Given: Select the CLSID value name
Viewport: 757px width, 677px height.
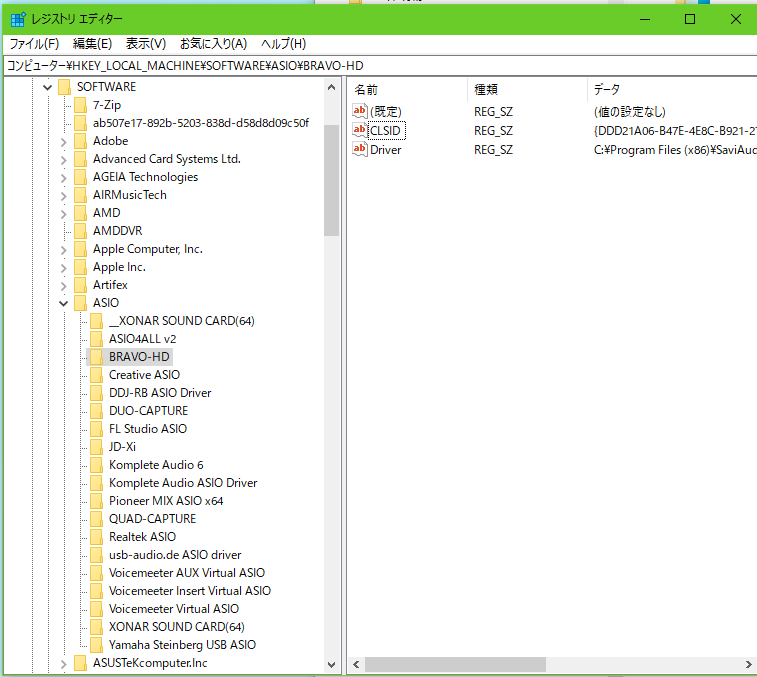Looking at the screenshot, I should (x=385, y=131).
